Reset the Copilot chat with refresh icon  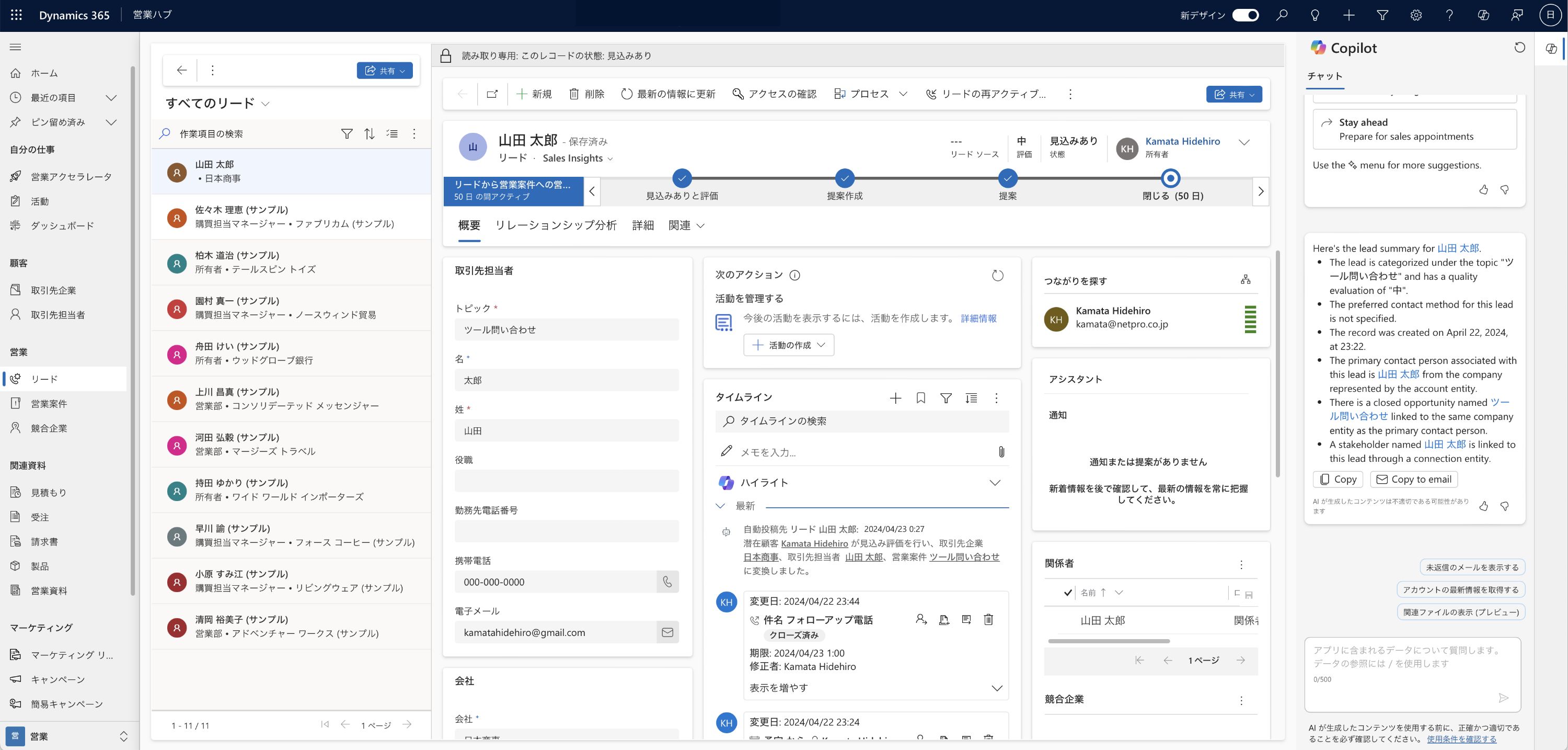click(x=1519, y=48)
